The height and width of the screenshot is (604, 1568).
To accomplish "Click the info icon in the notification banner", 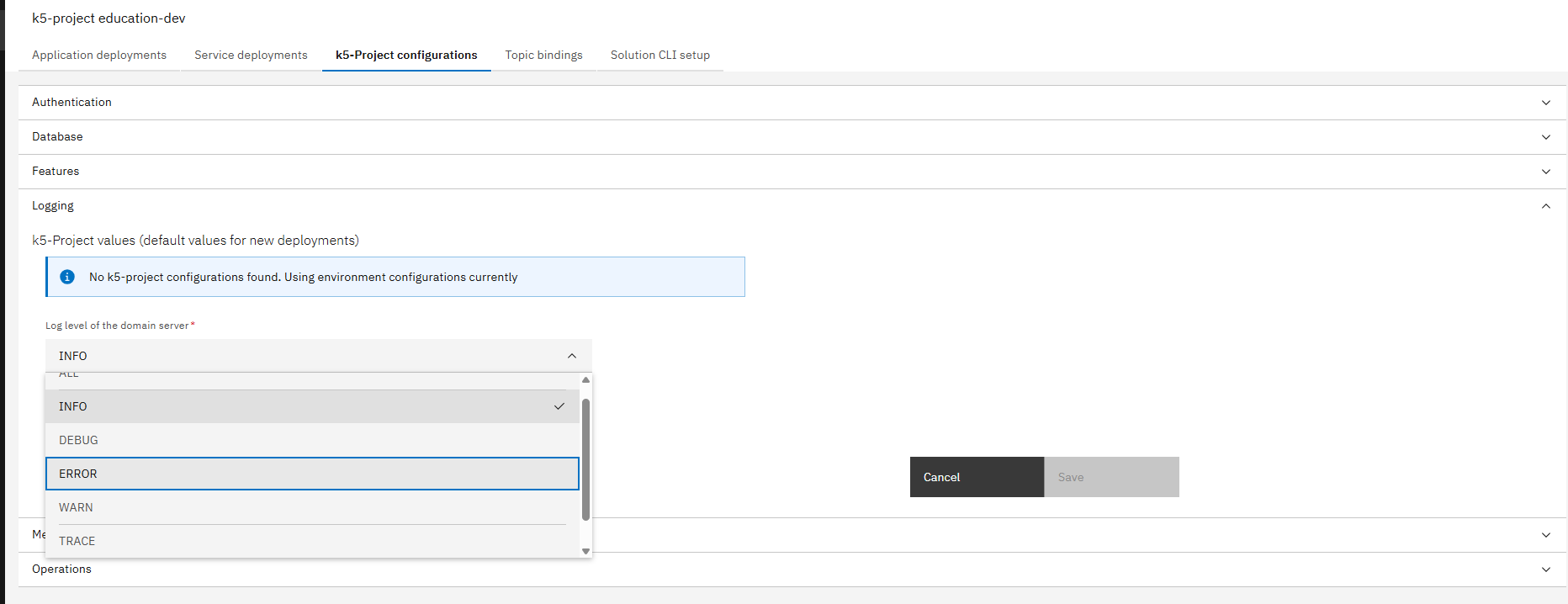I will point(67,277).
